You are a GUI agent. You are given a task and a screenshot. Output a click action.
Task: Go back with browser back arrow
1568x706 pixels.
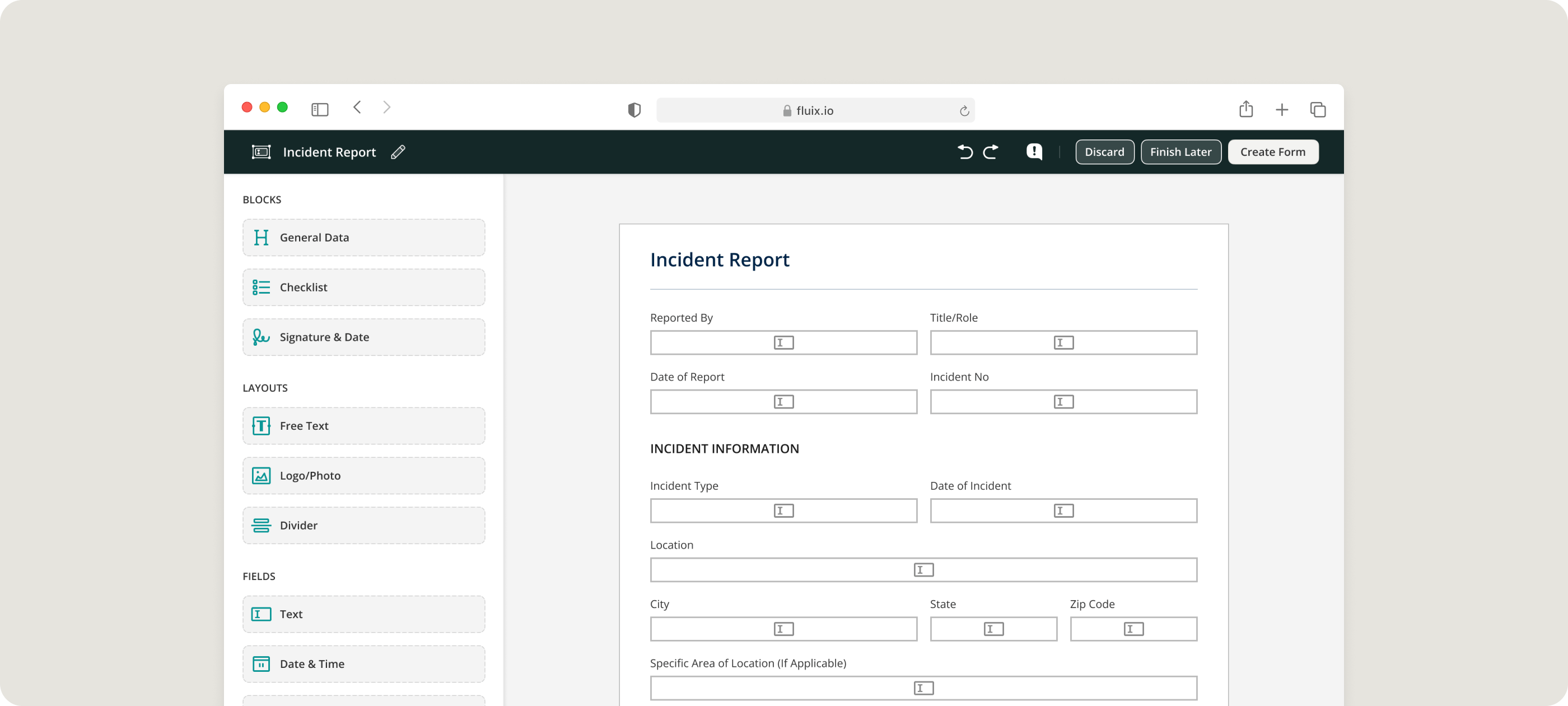tap(357, 108)
